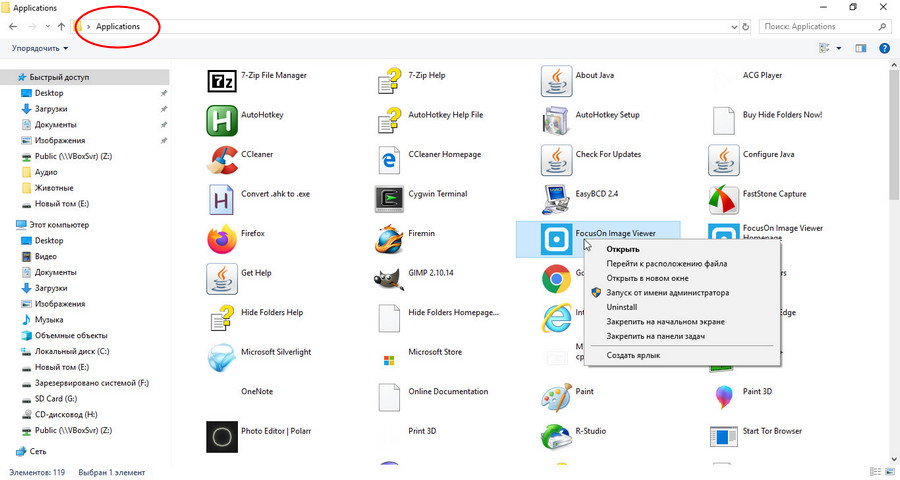Select the Convert .ahk to .exe icon
900x480 pixels.
pos(222,200)
